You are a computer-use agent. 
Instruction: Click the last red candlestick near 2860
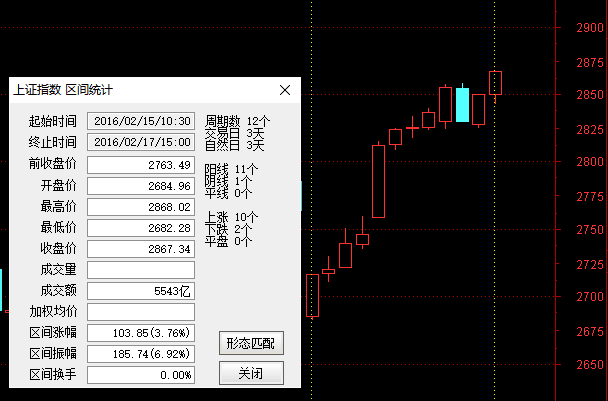tap(496, 83)
